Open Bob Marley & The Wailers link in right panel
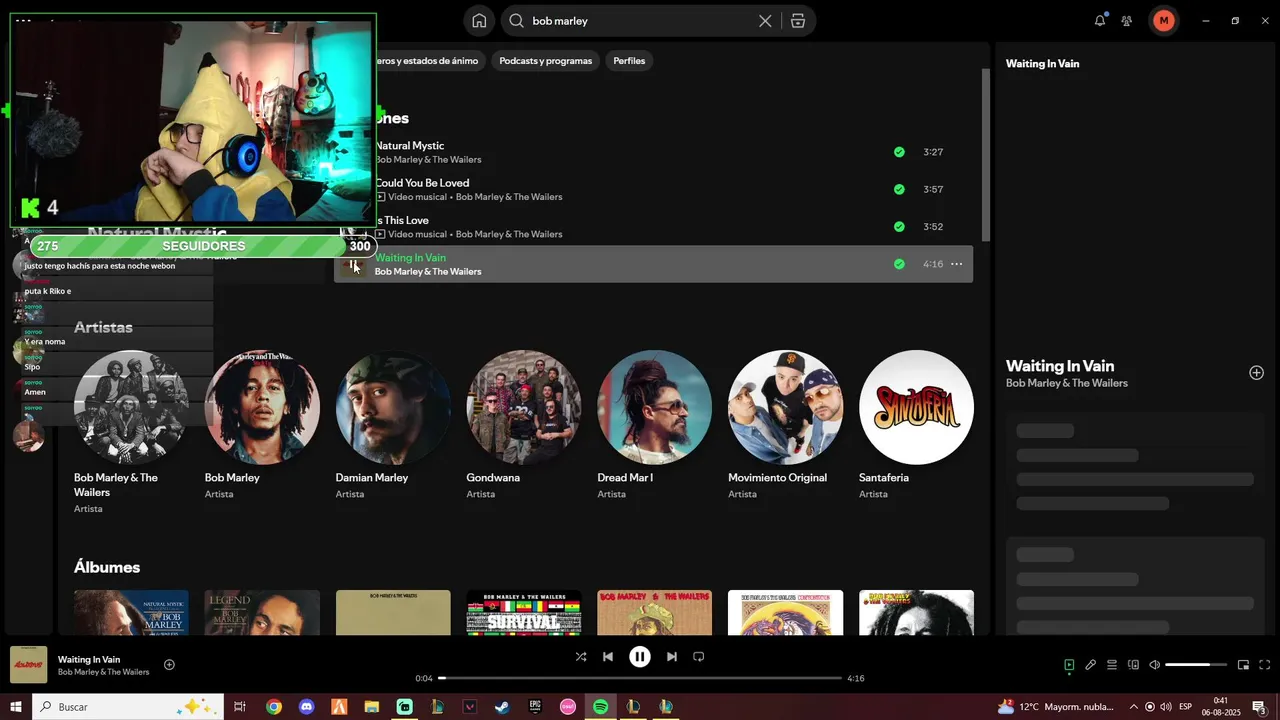This screenshot has height=720, width=1280. [x=1067, y=383]
